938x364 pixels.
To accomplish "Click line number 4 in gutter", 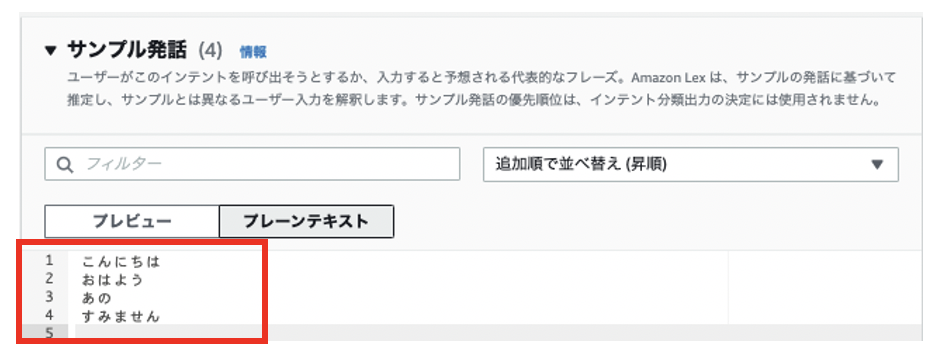I will [x=49, y=315].
